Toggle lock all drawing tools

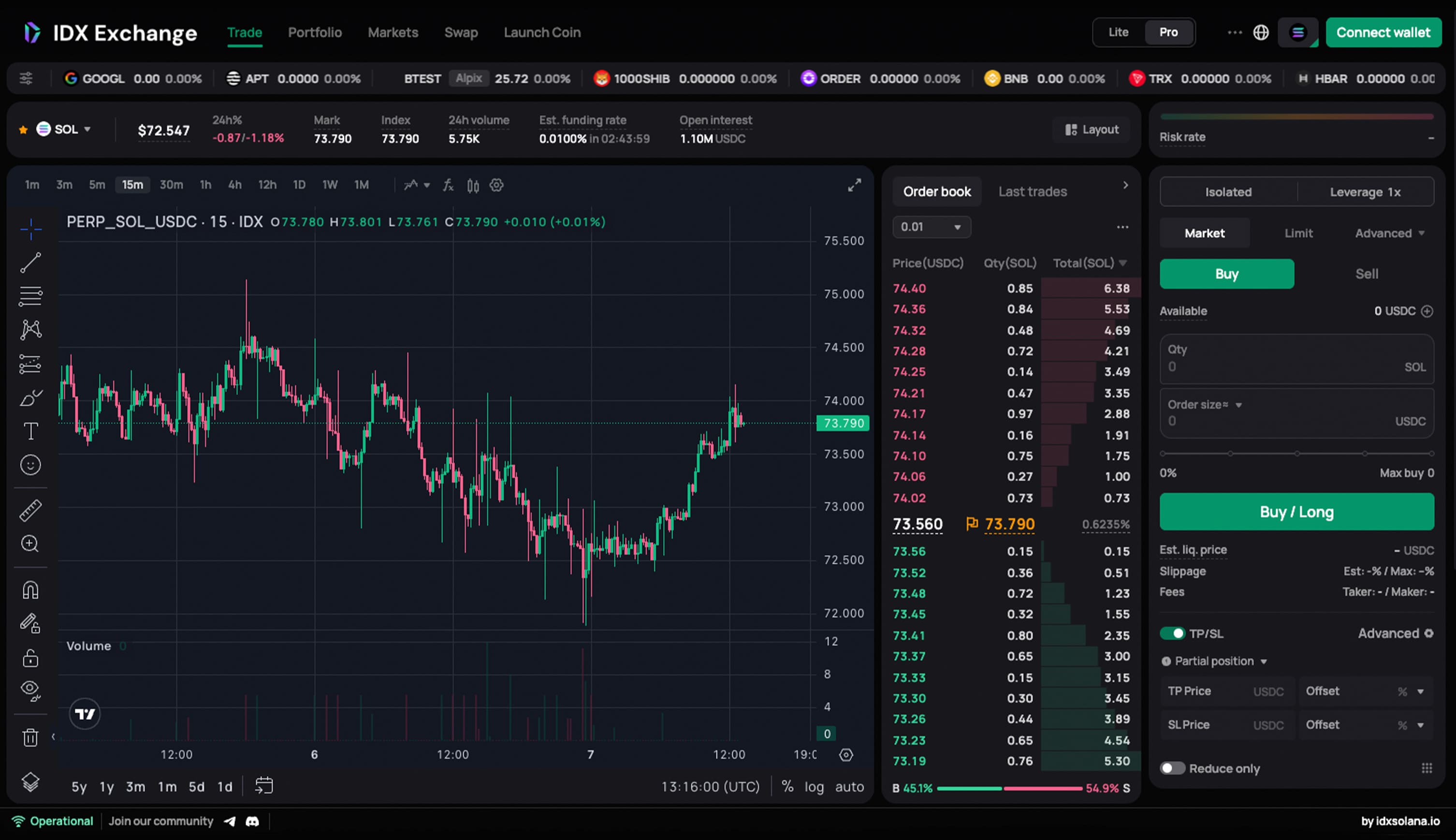click(30, 658)
